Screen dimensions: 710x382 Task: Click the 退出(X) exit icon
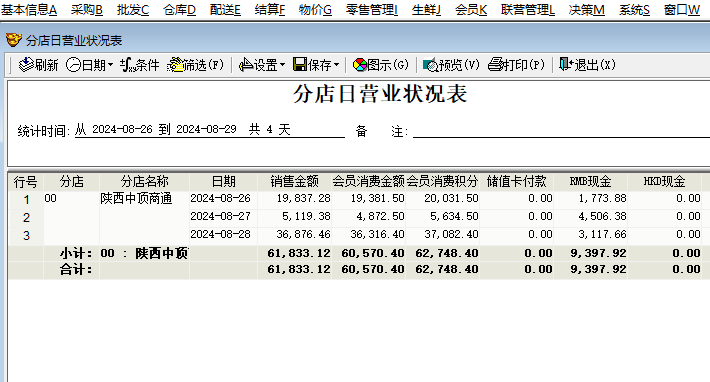click(x=566, y=65)
